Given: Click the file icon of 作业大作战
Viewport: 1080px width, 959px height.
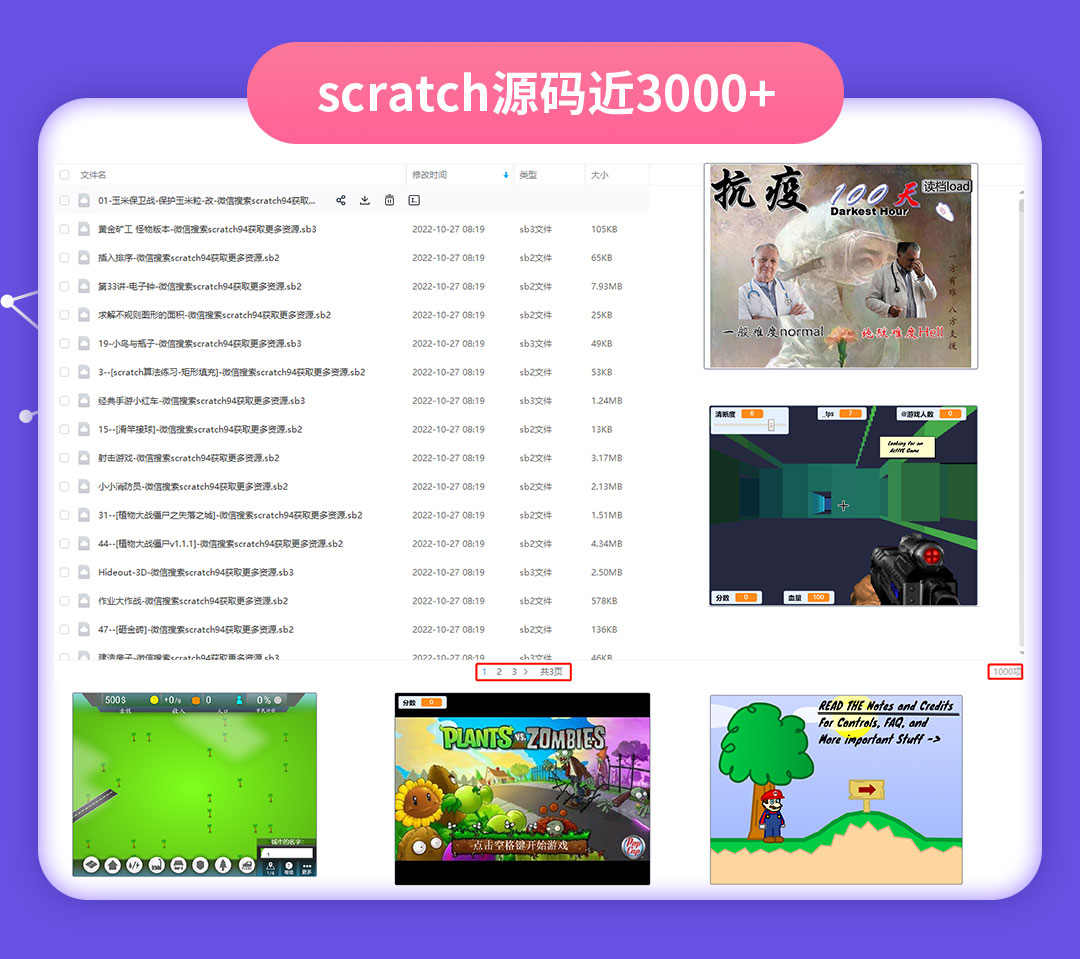Looking at the screenshot, I should point(84,601).
